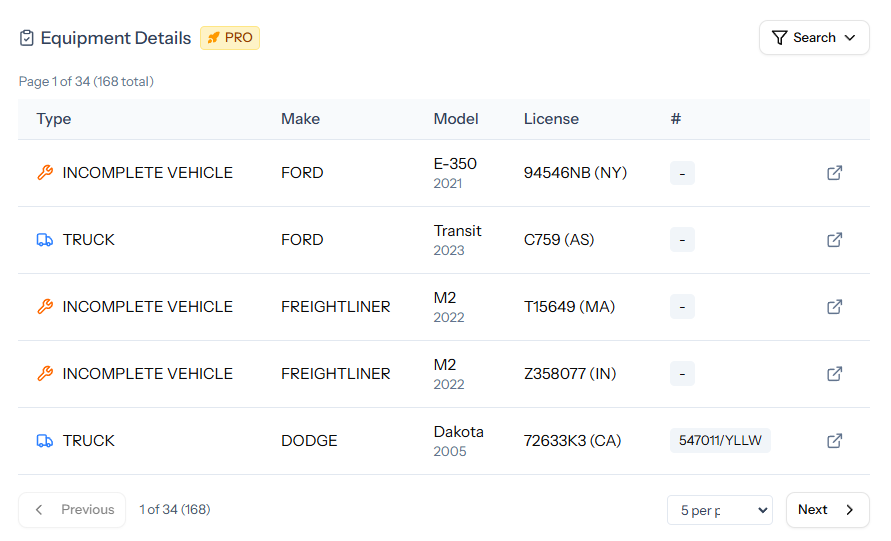Click the clipboard icon beside Equipment Details
Viewport: 891px width, 541px height.
(27, 38)
